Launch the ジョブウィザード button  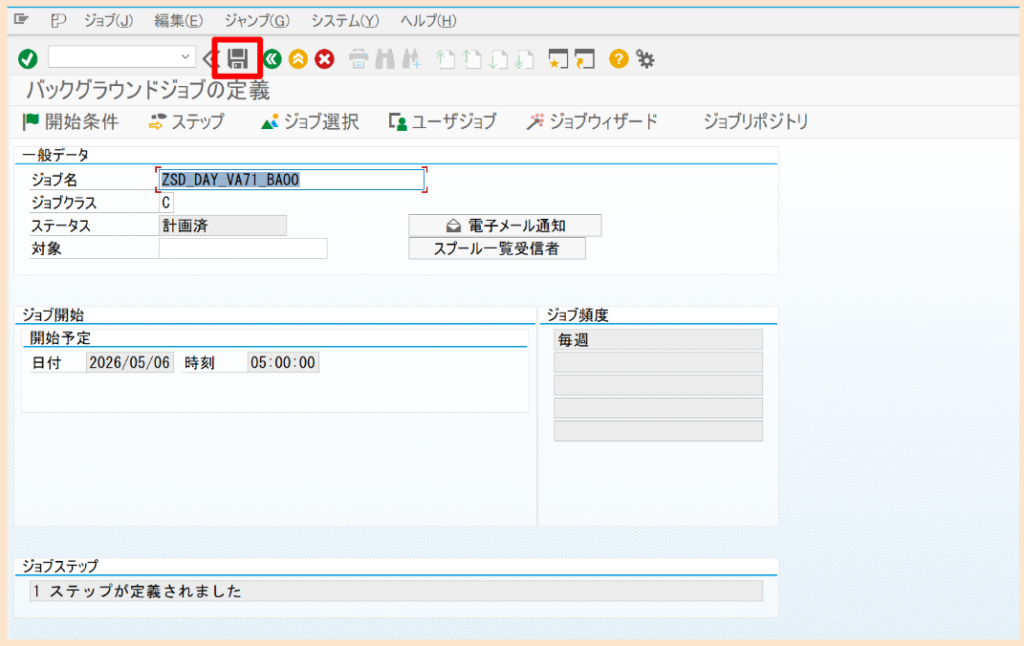pos(592,121)
